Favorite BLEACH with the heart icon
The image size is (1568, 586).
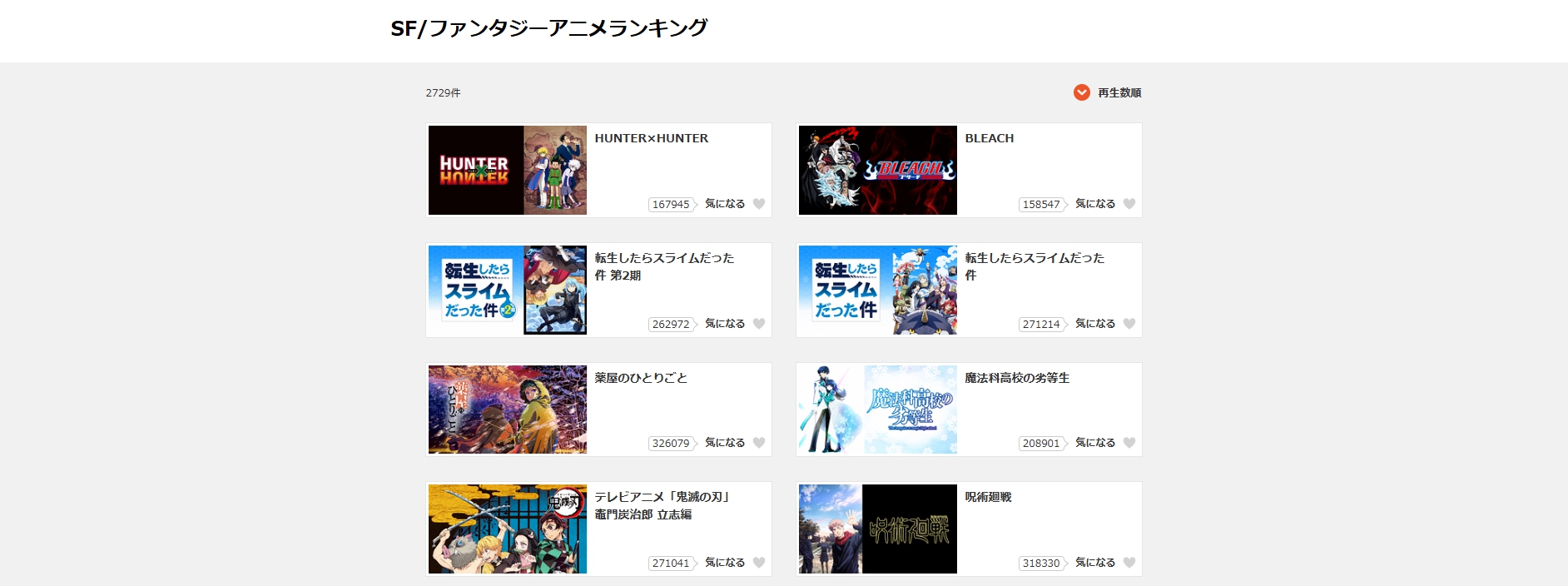coord(1129,204)
